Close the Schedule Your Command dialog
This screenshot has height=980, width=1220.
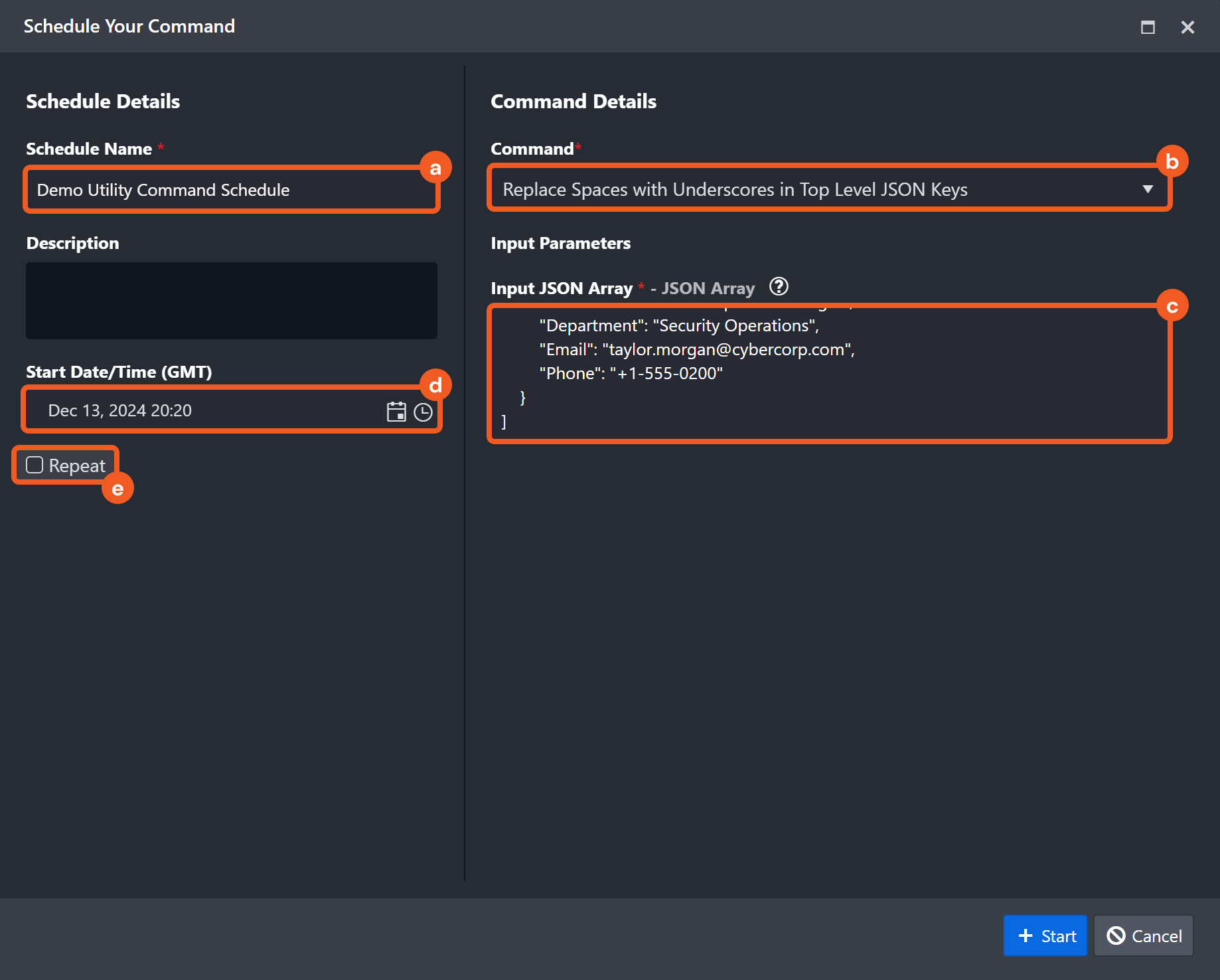point(1187,27)
